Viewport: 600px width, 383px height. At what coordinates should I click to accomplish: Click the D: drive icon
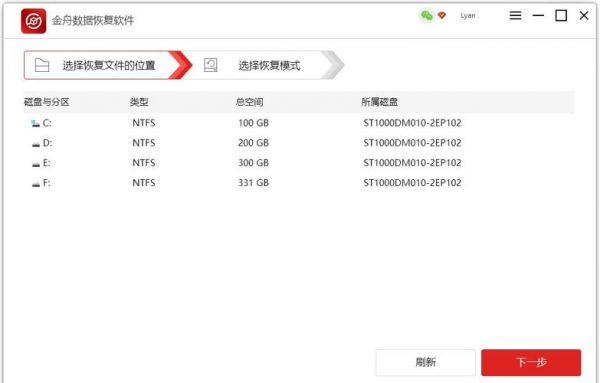click(36, 144)
